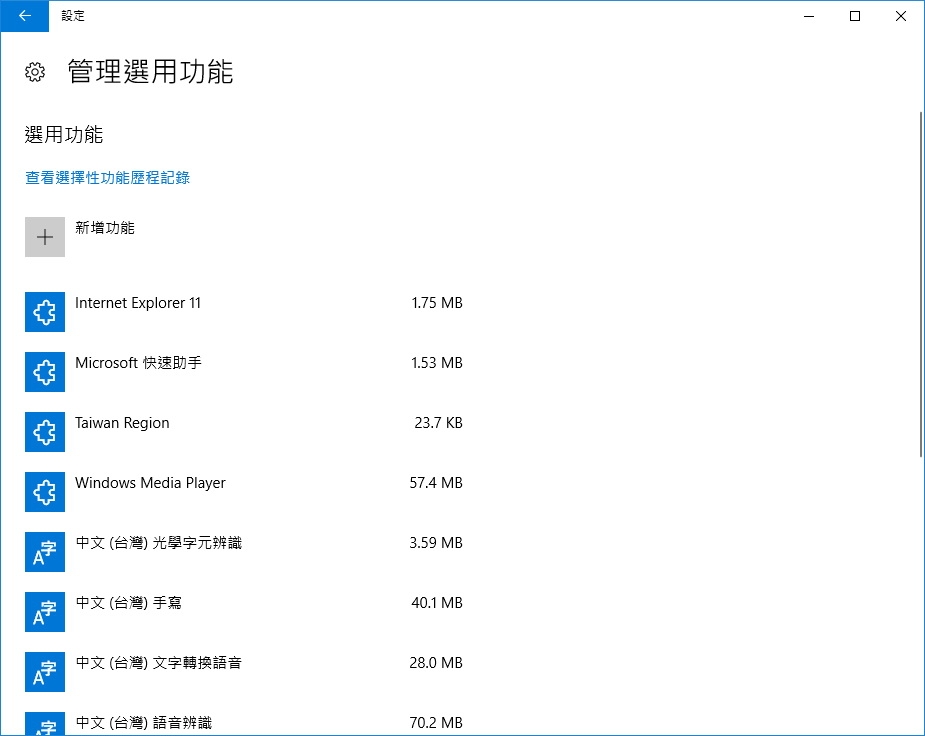Click the 語音辨識 language icon

click(x=45, y=724)
